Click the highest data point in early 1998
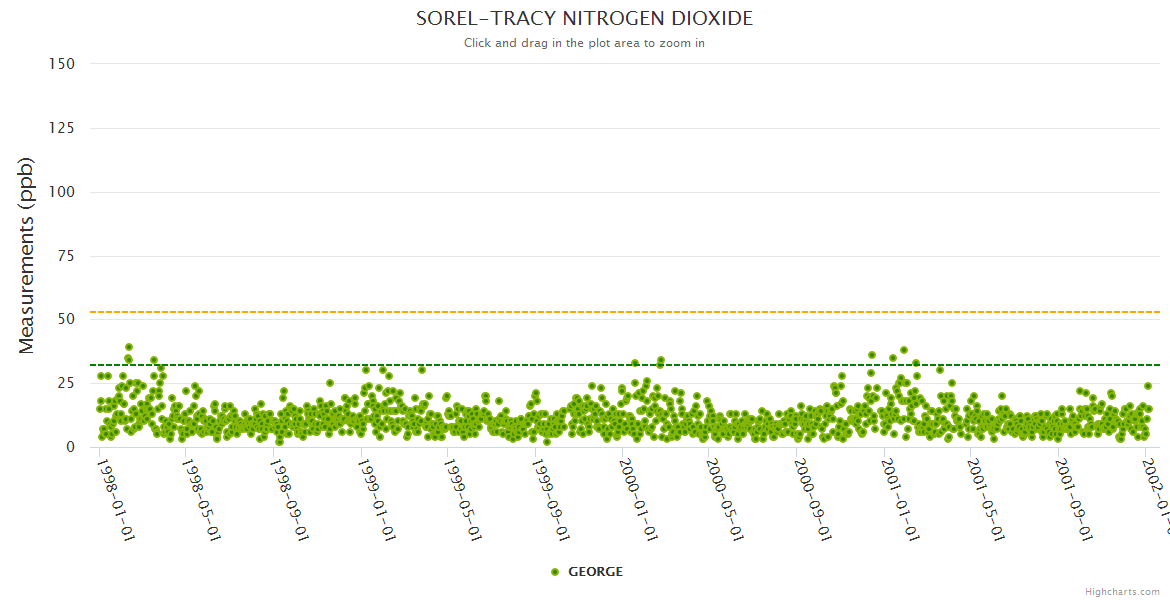1170x600 pixels. click(x=129, y=347)
